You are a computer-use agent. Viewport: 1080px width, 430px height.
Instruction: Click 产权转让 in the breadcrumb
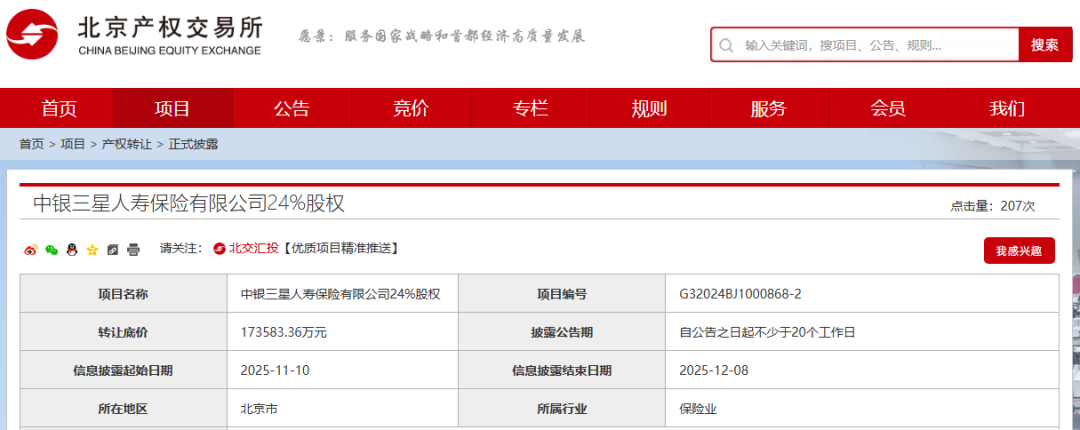click(127, 144)
